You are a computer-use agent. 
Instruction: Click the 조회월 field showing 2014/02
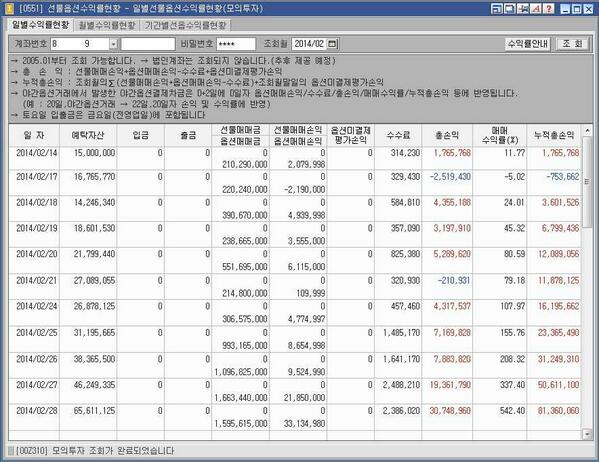click(310, 44)
